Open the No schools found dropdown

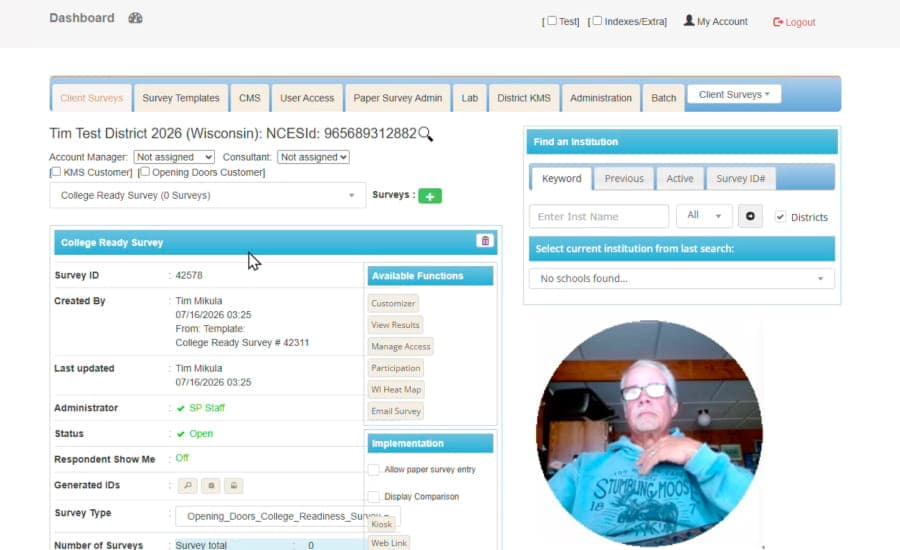[682, 279]
